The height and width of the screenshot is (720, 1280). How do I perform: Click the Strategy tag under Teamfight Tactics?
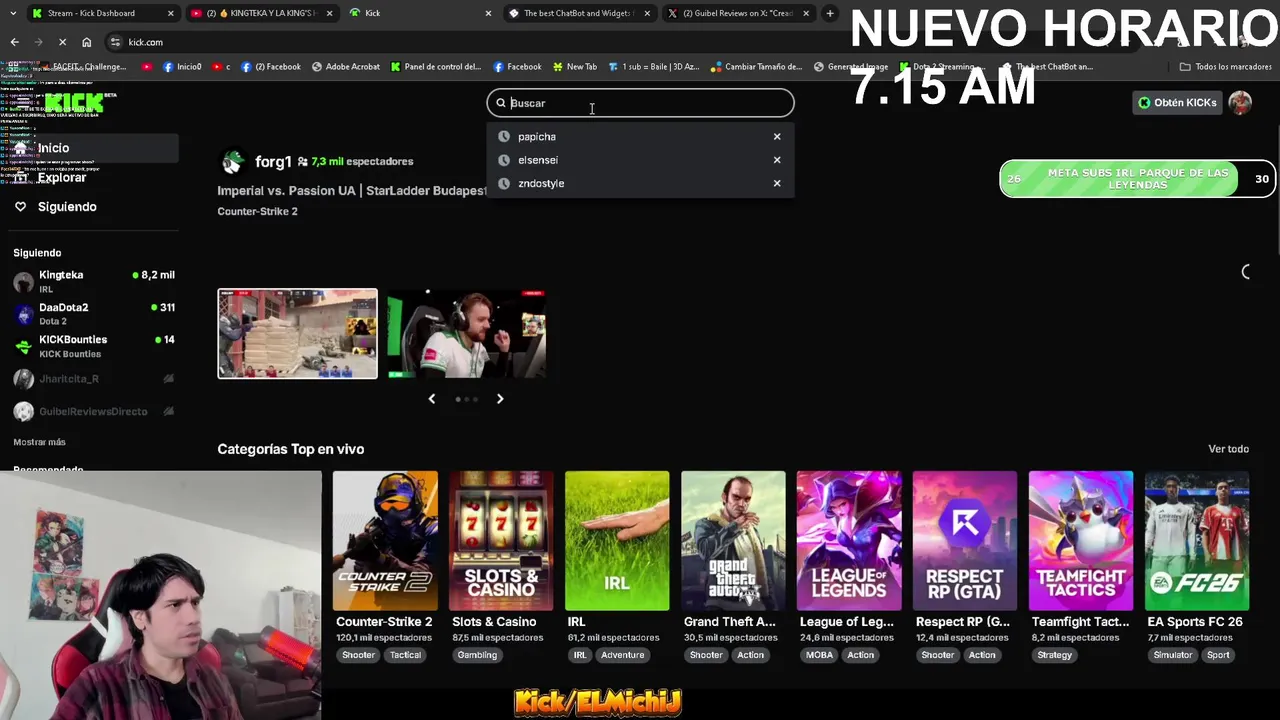click(x=1055, y=655)
